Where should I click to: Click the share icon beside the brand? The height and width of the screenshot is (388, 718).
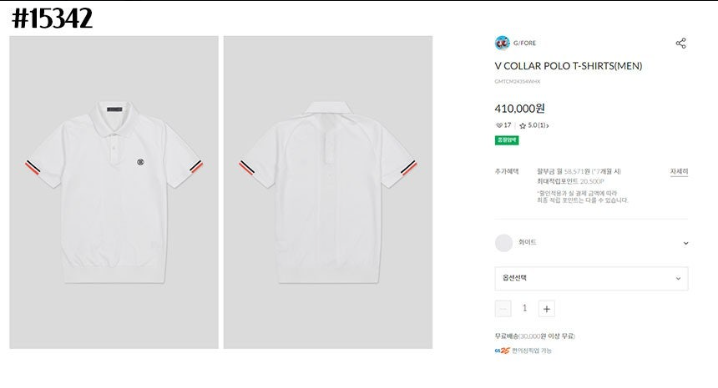pos(681,43)
